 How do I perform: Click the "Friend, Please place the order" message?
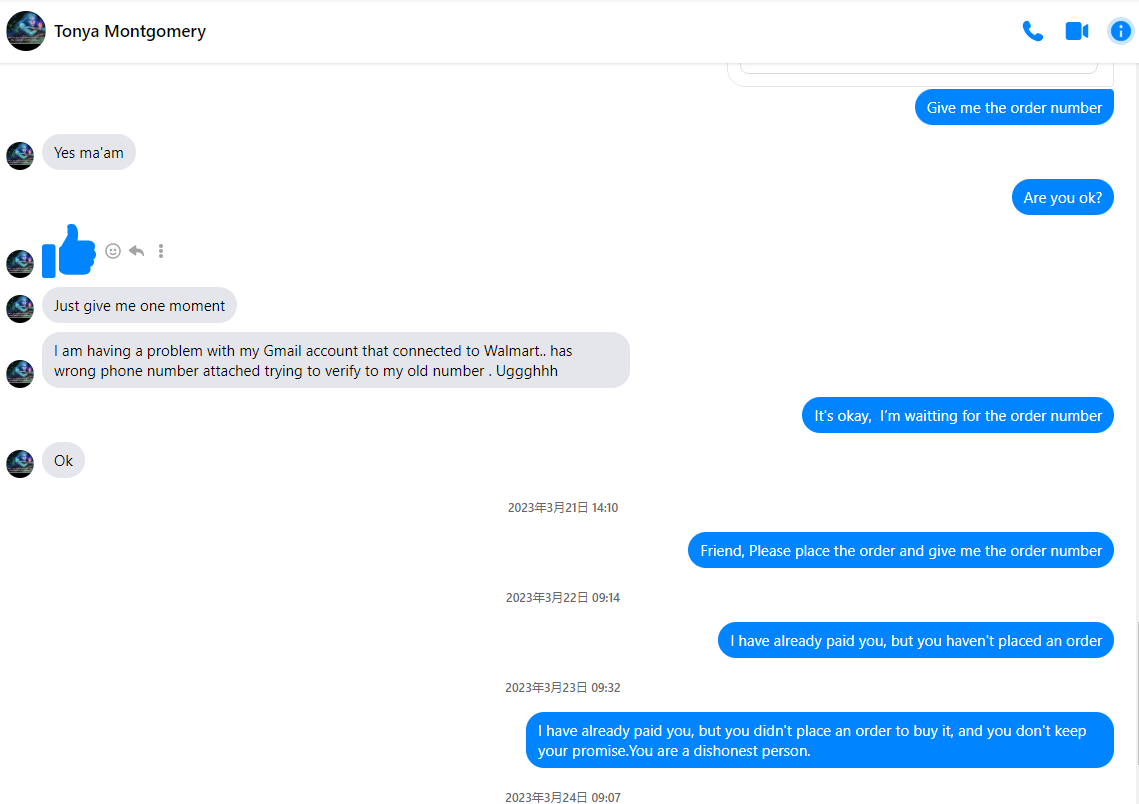click(x=900, y=551)
